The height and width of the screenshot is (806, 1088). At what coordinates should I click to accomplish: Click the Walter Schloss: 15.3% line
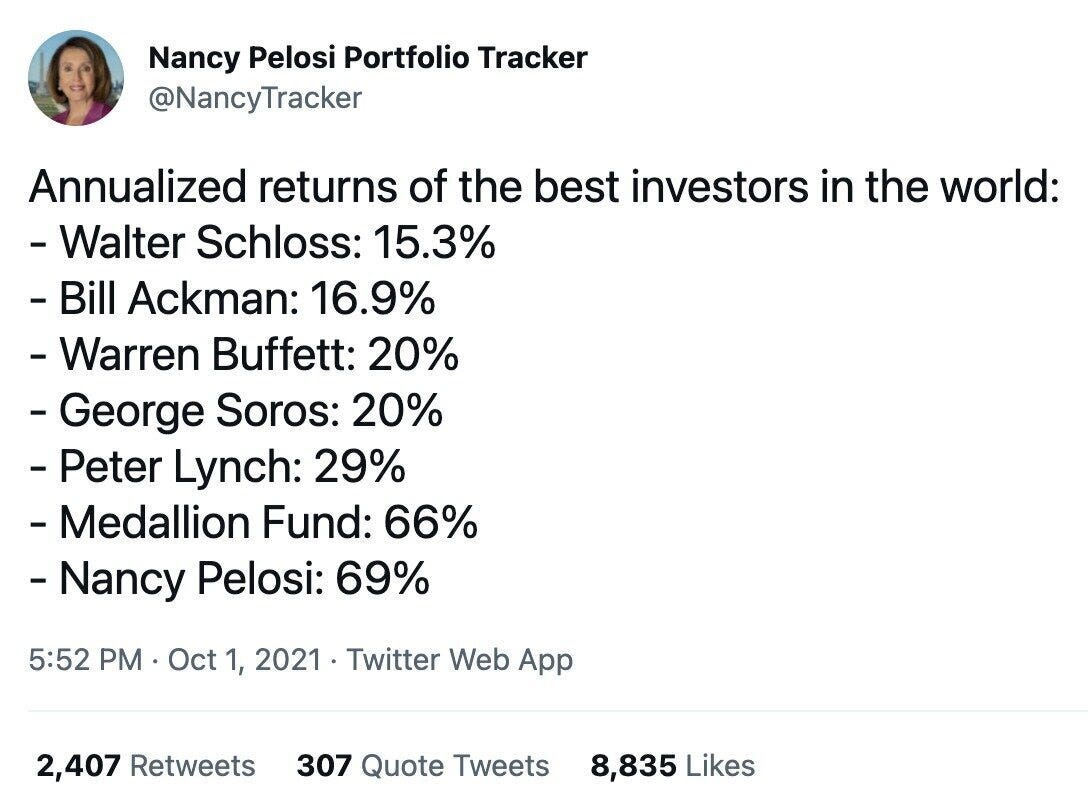tap(262, 243)
